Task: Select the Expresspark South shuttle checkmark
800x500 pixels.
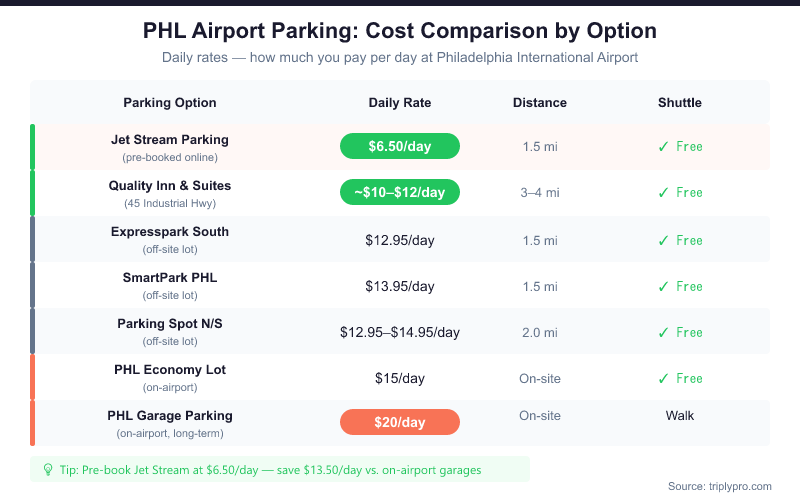Action: [663, 240]
